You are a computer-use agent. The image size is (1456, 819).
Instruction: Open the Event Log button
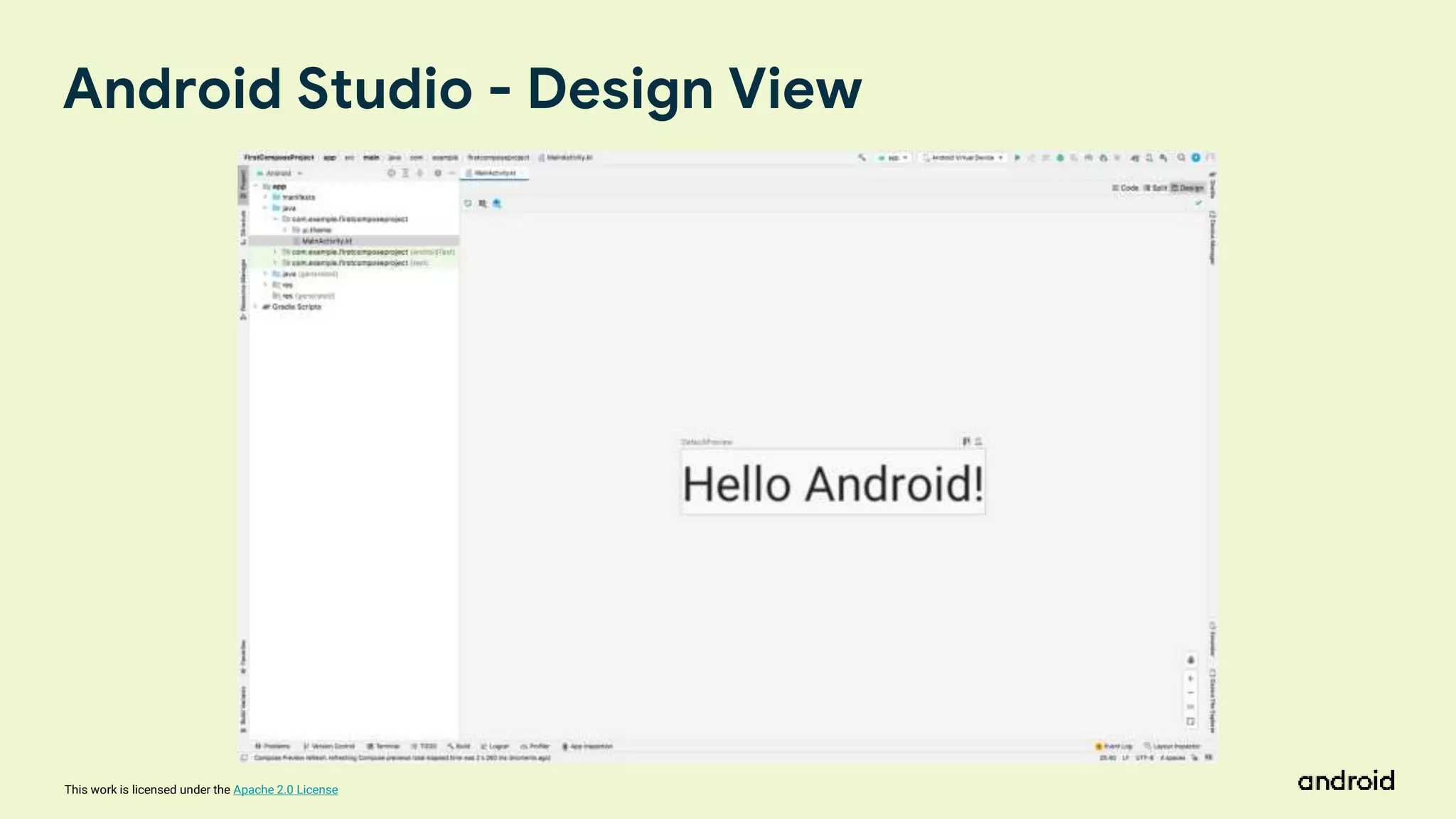point(1114,746)
